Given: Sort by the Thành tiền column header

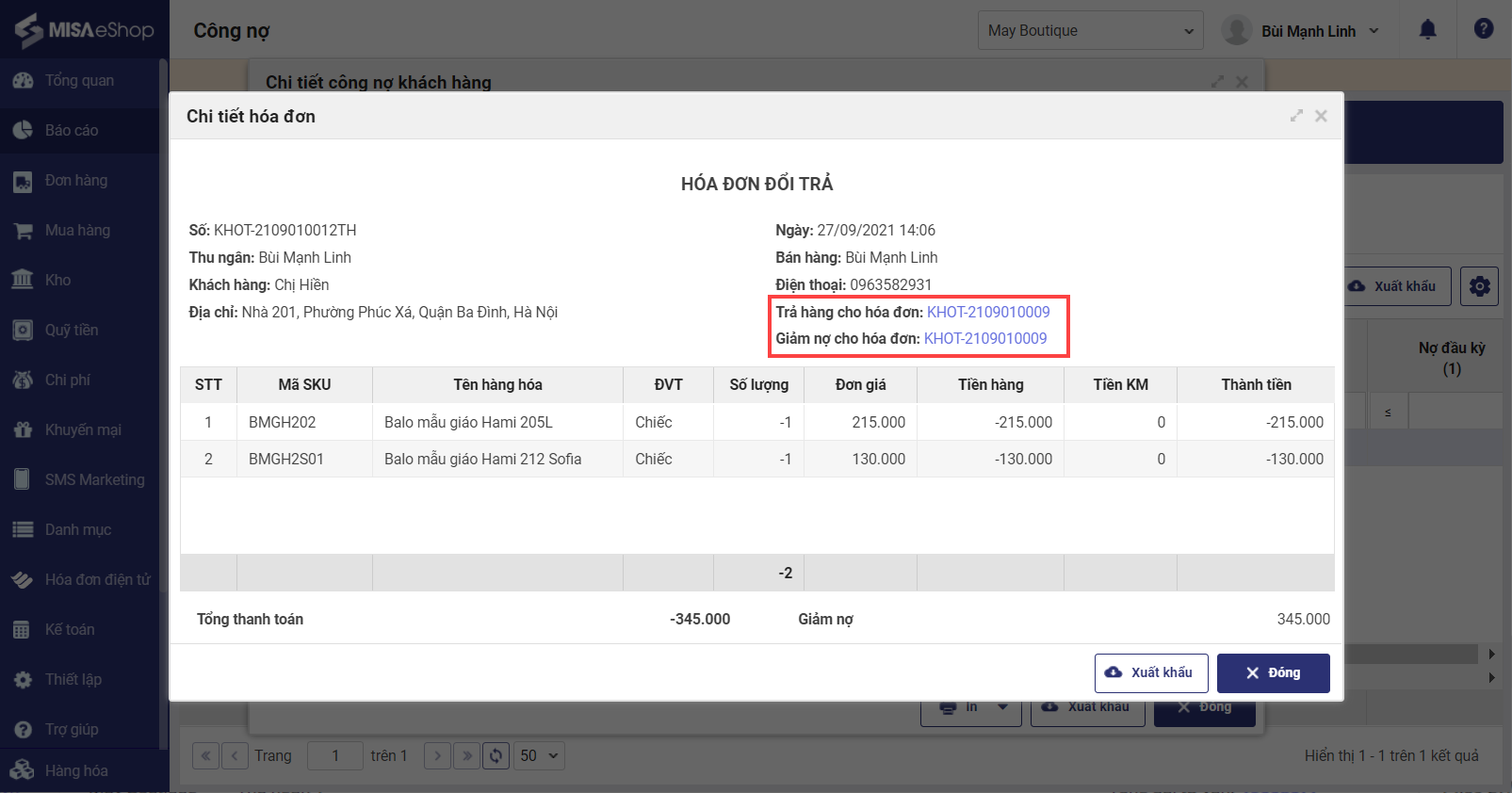Looking at the screenshot, I should (x=1256, y=384).
